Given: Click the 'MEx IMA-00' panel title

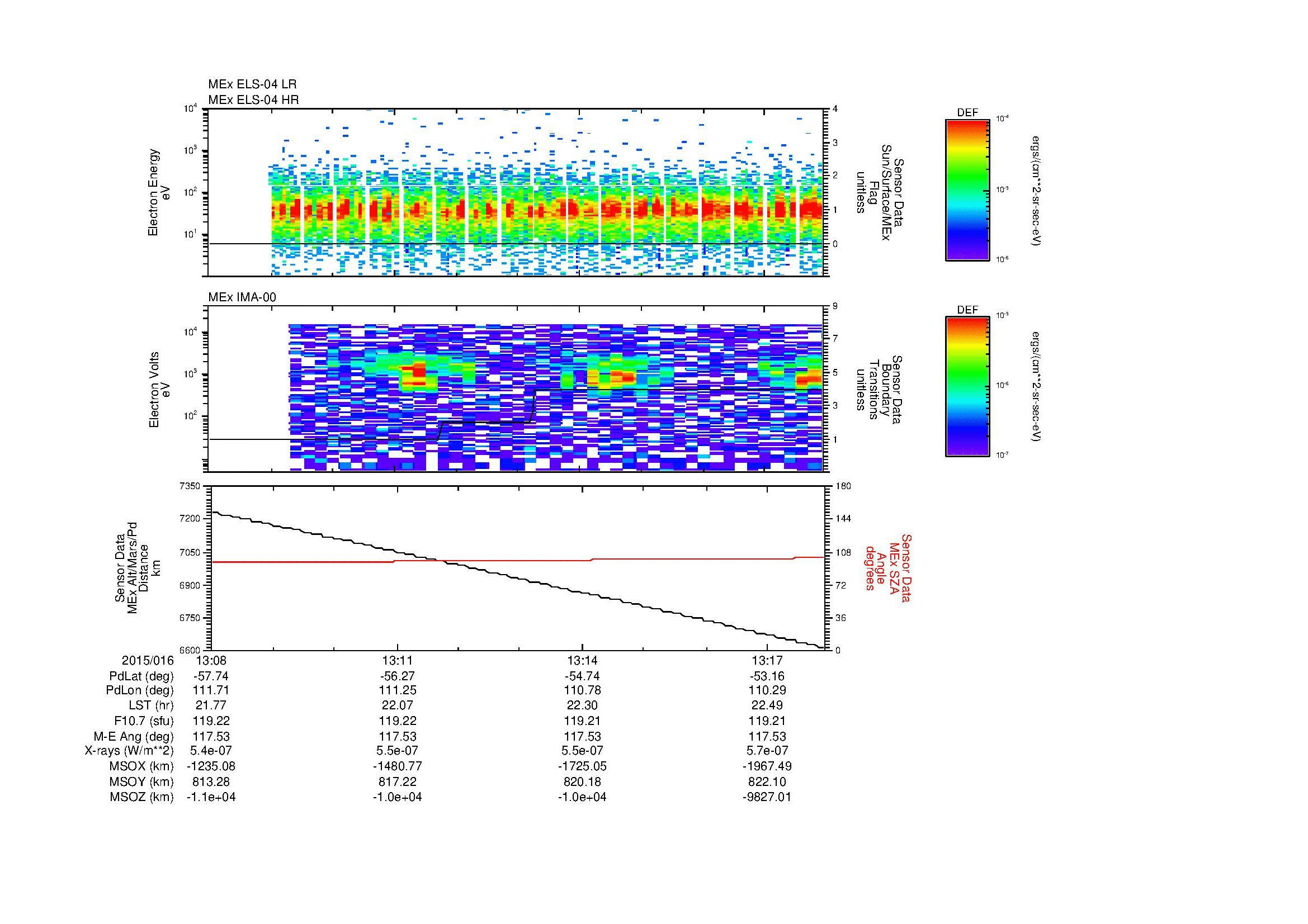Looking at the screenshot, I should coord(242,297).
